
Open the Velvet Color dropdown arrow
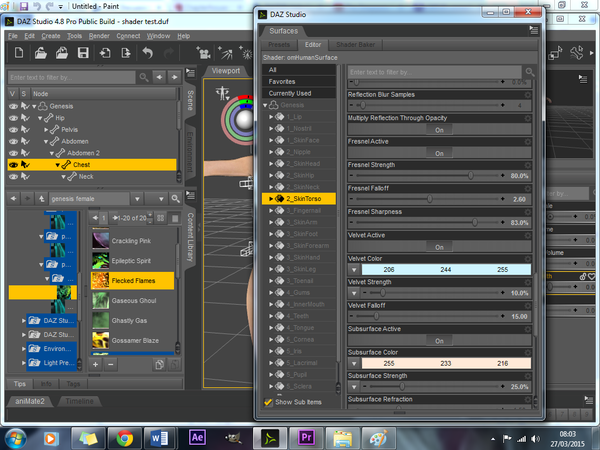[x=354, y=270]
